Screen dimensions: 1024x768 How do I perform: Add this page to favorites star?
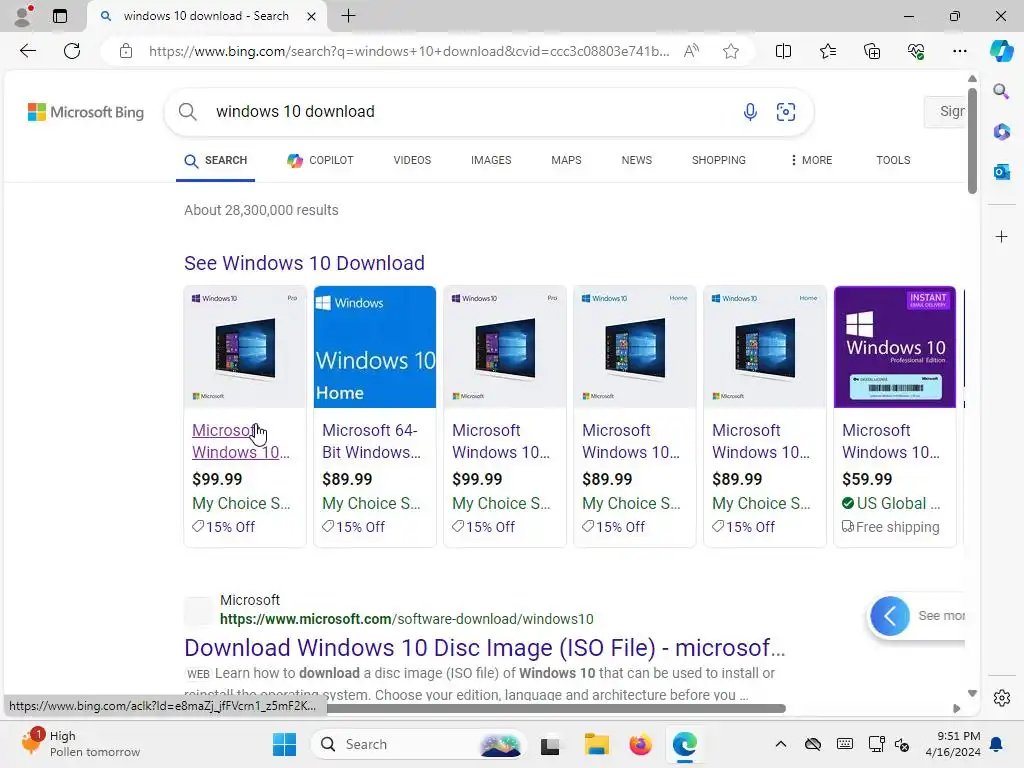pos(731,51)
